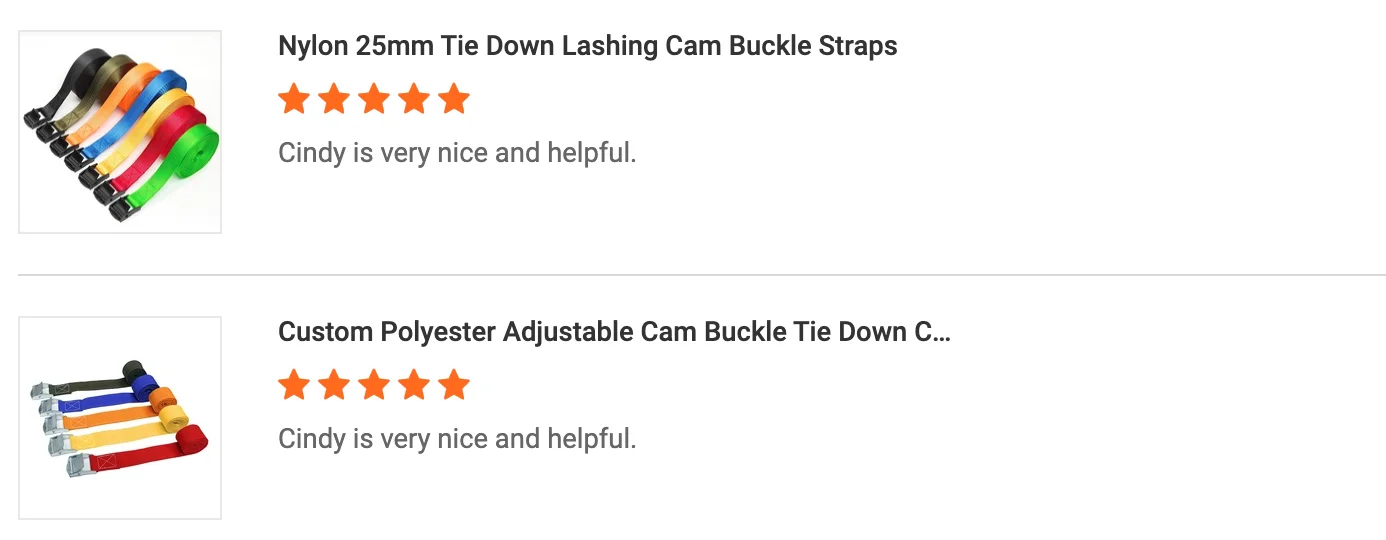Click the fourth star under Custom Polyester review
1386x540 pixels.
pos(414,385)
